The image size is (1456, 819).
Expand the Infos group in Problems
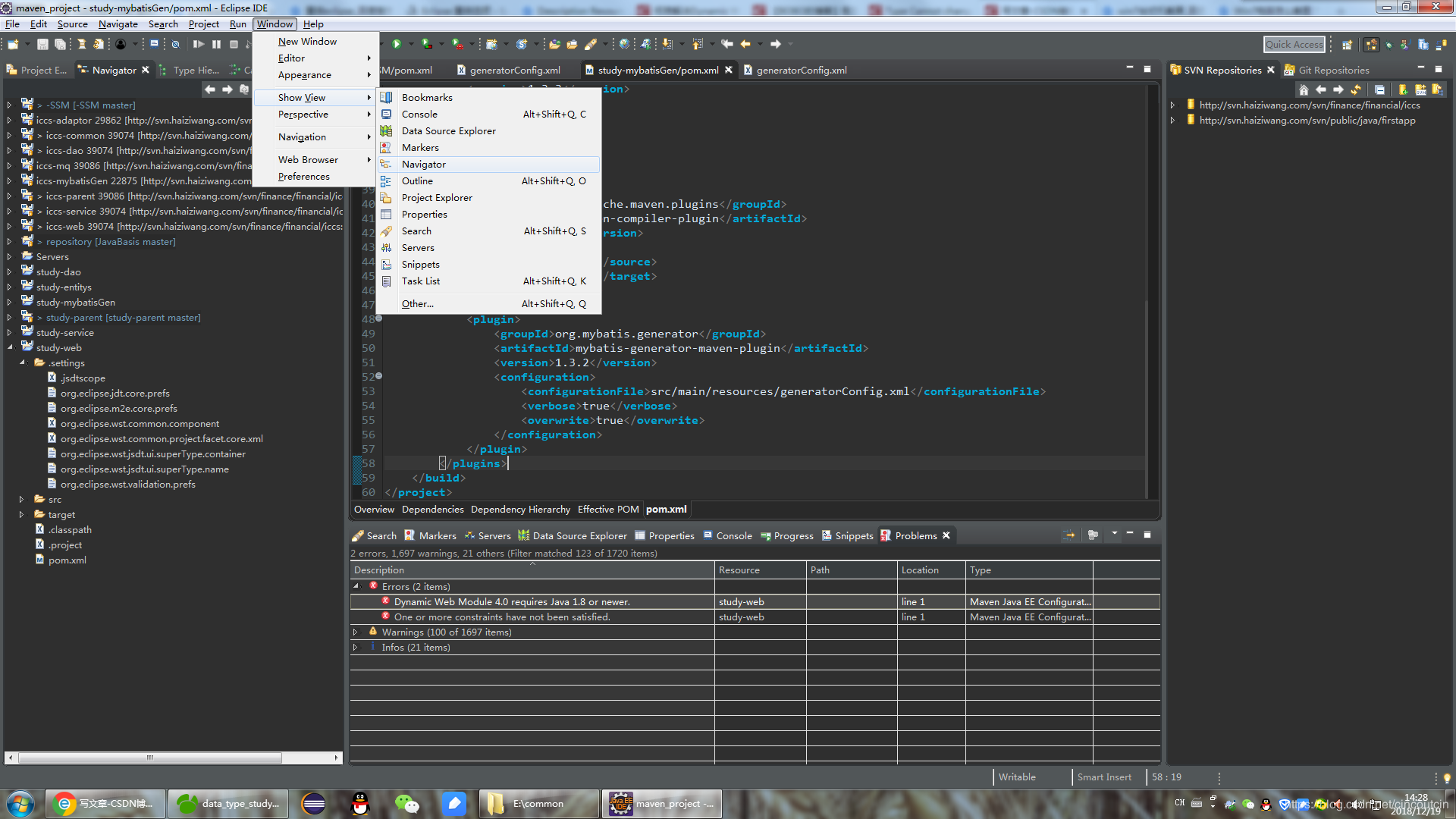355,648
